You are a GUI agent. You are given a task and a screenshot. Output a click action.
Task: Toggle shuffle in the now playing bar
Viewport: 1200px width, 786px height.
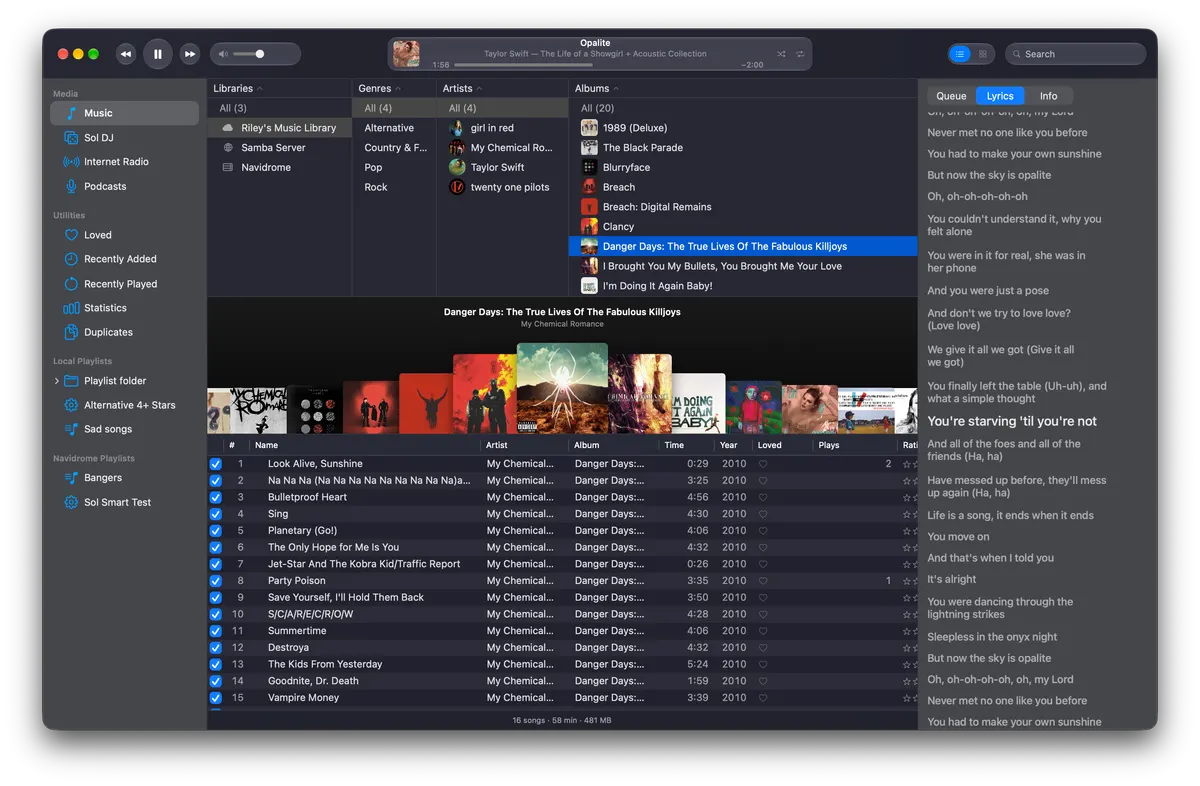pyautogui.click(x=781, y=54)
